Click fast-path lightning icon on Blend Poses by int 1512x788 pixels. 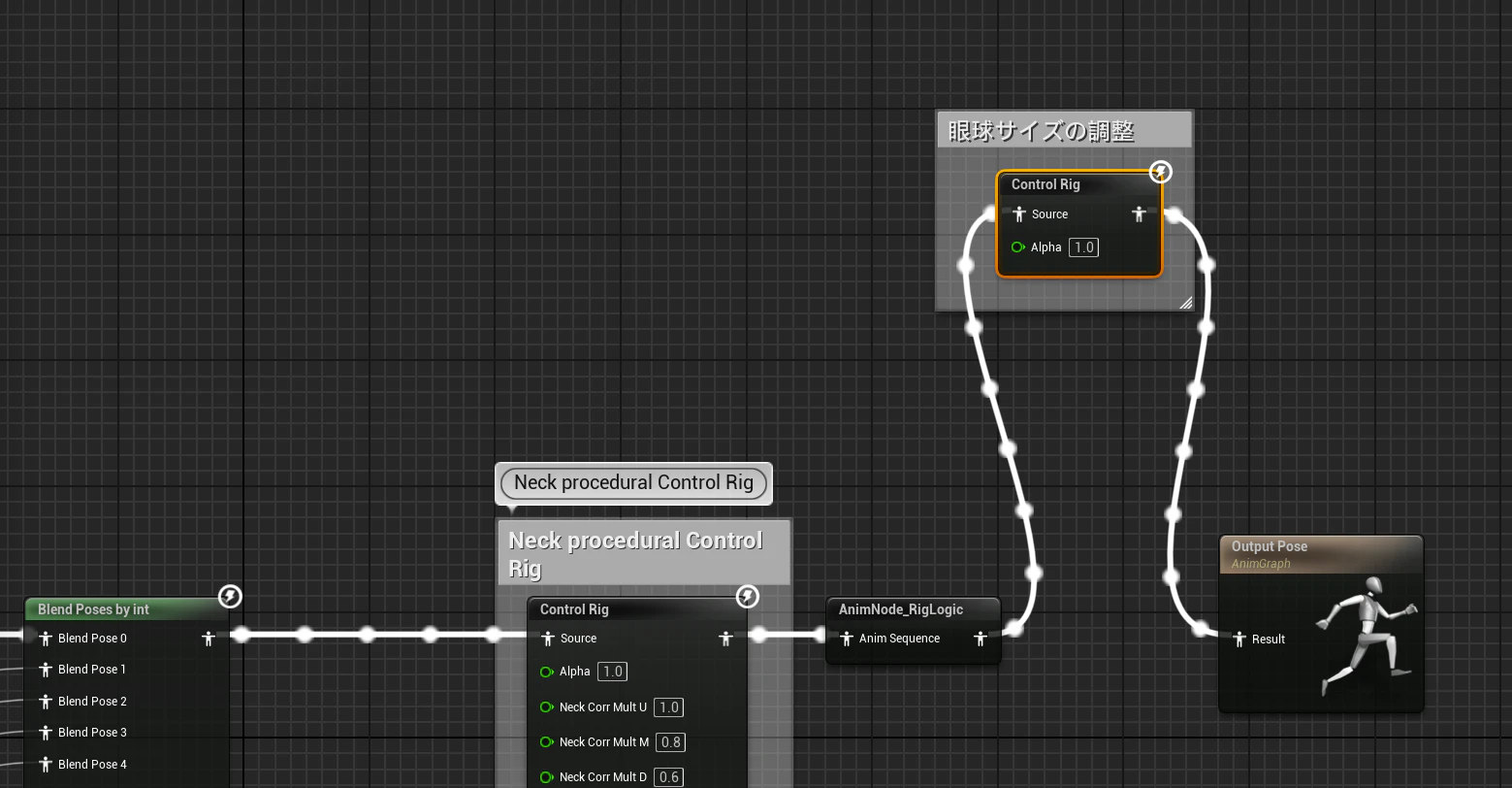click(x=230, y=596)
